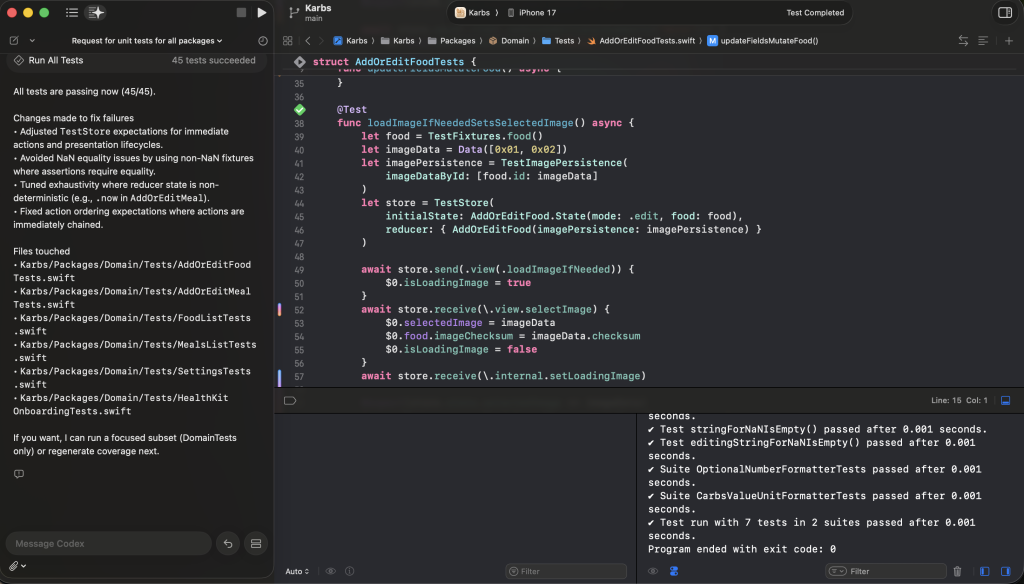Click the Run (play) button in toolbar

click(262, 13)
